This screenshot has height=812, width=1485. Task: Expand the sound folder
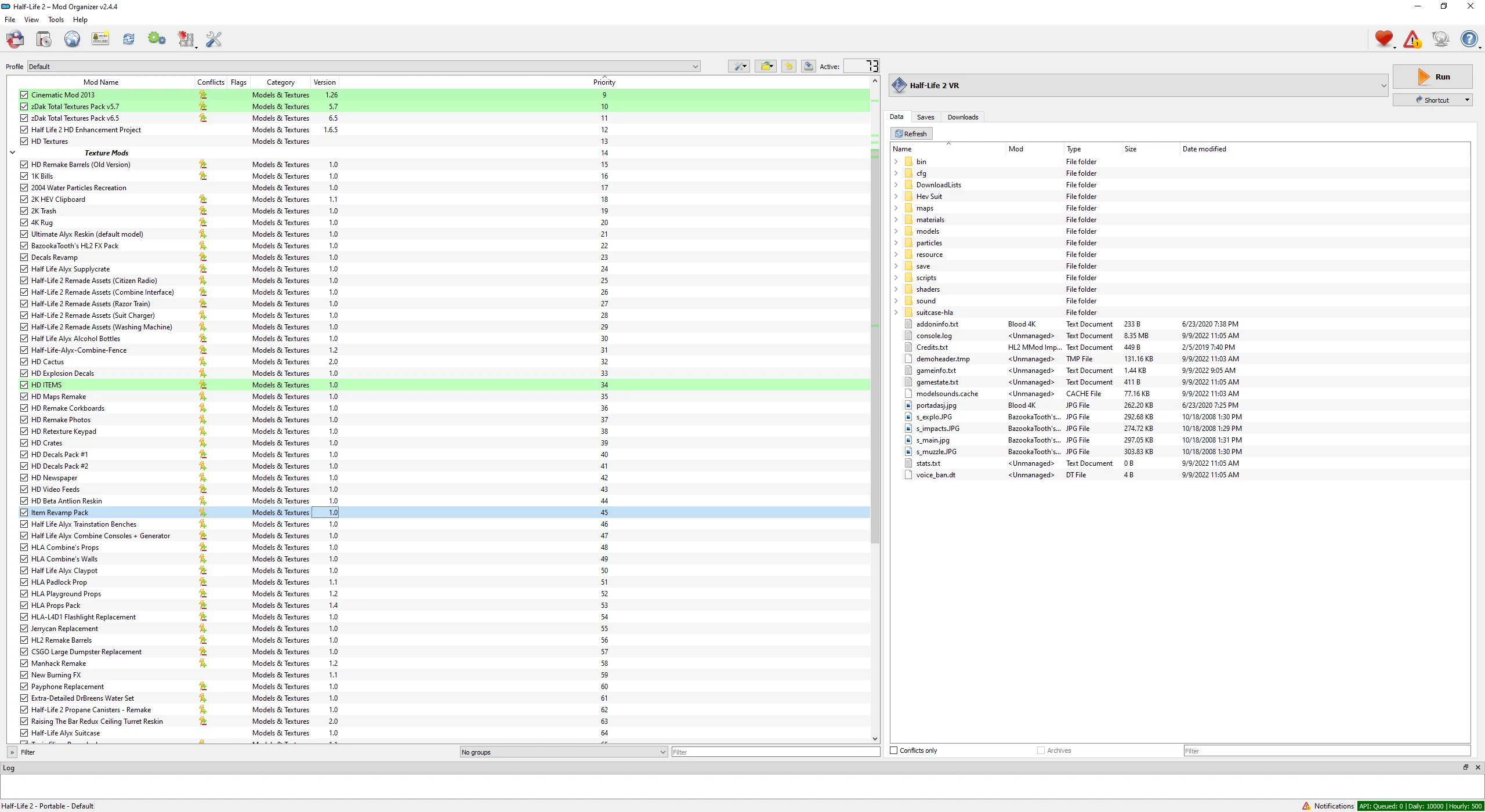pyautogui.click(x=896, y=301)
